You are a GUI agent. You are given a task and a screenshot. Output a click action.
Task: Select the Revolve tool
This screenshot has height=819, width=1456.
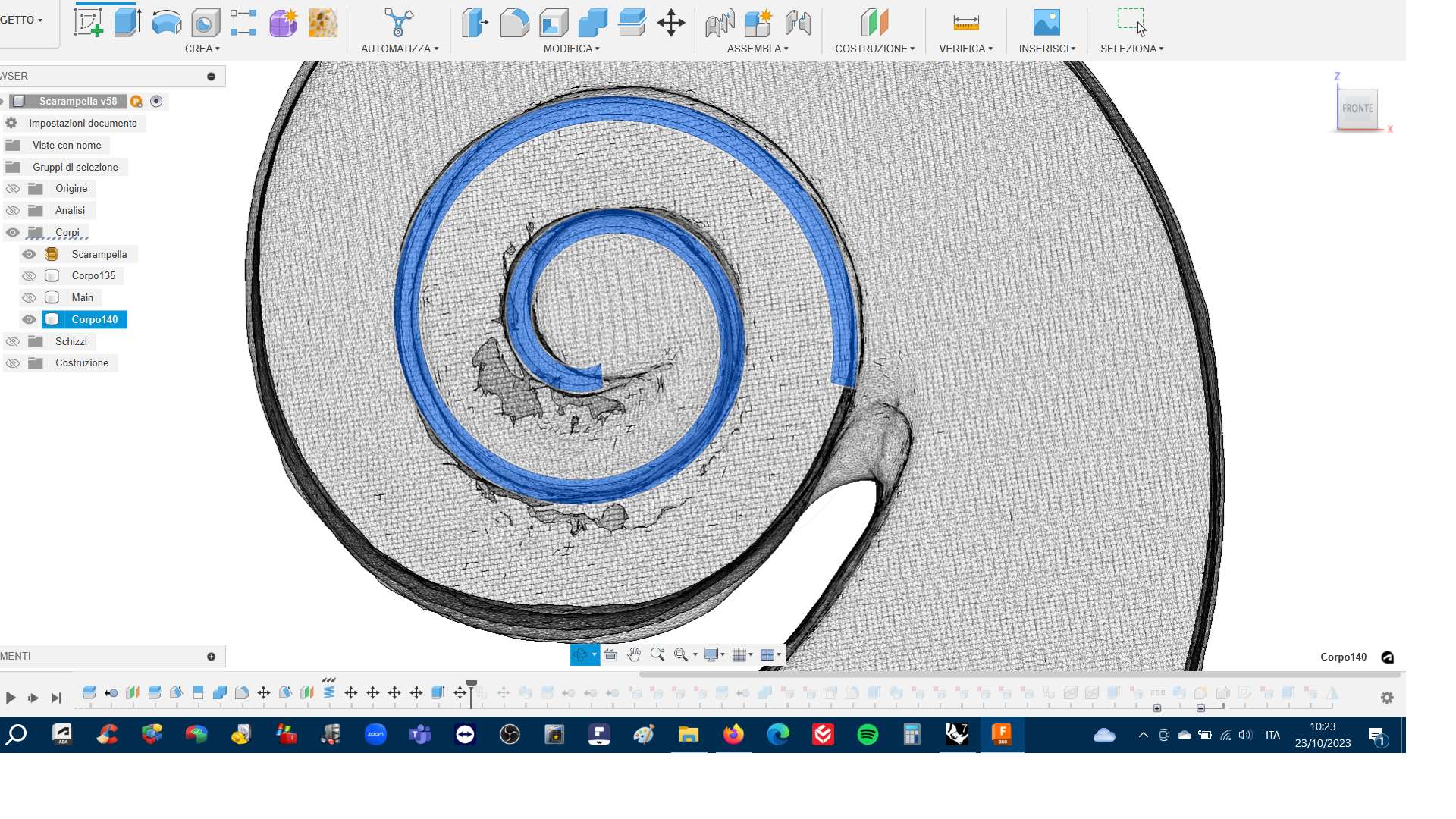[x=167, y=23]
